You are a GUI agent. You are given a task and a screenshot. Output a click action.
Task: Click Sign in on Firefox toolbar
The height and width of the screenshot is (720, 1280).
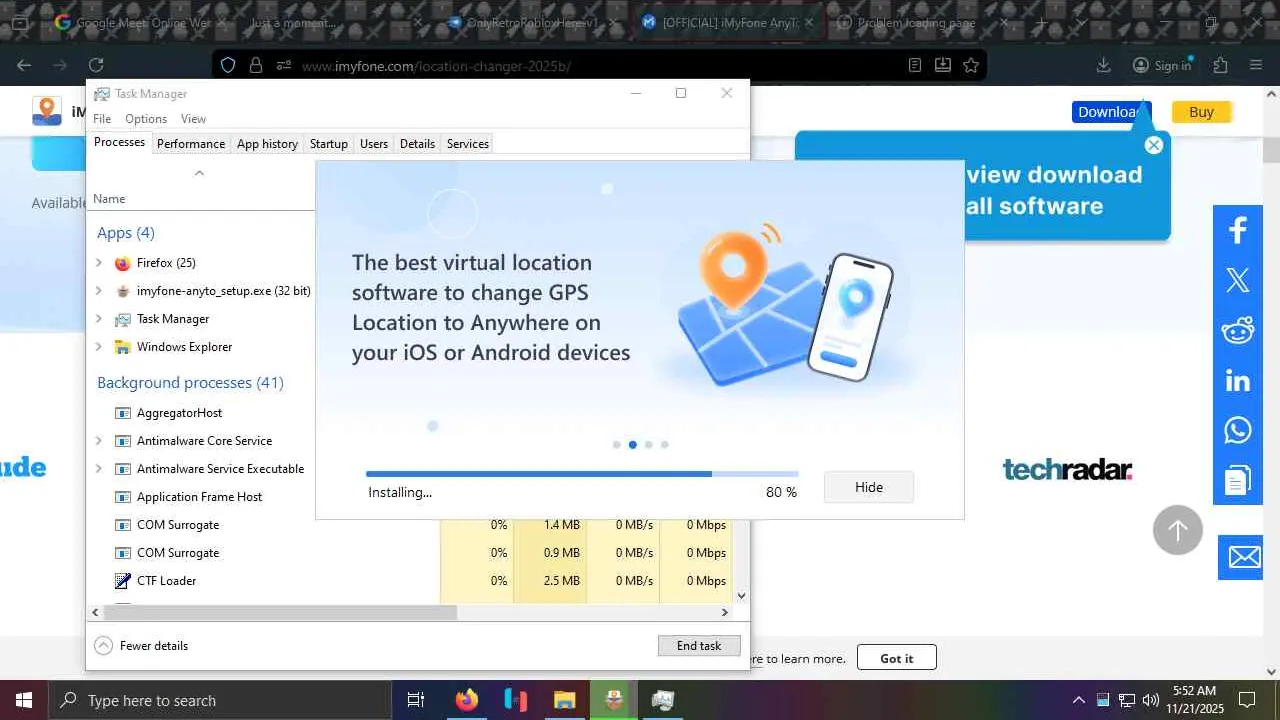(1162, 65)
